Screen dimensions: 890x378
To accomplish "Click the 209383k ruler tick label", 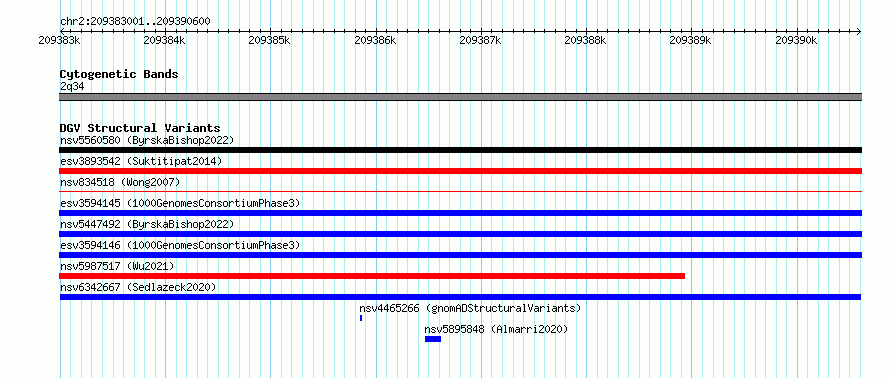I will 60,40.
